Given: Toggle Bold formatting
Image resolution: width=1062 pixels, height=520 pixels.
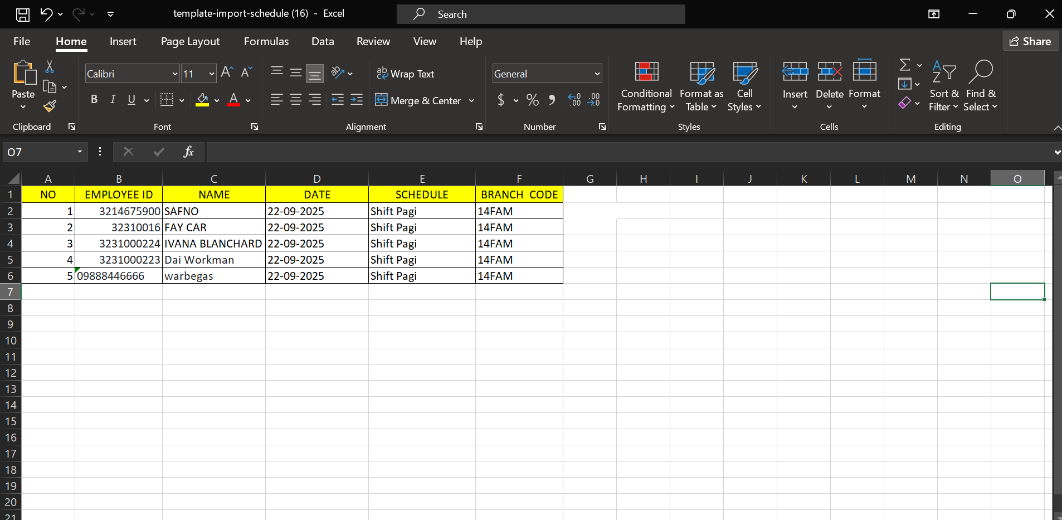Looking at the screenshot, I should point(94,100).
